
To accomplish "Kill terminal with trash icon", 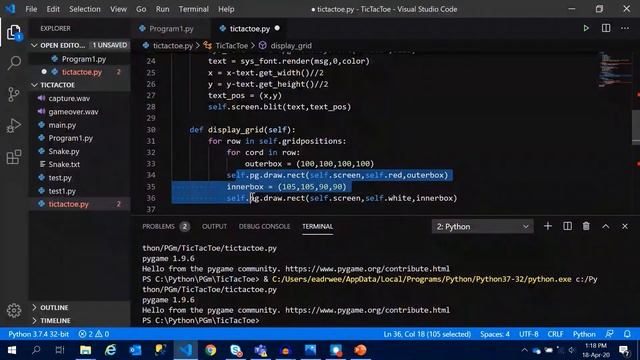I will click(586, 226).
